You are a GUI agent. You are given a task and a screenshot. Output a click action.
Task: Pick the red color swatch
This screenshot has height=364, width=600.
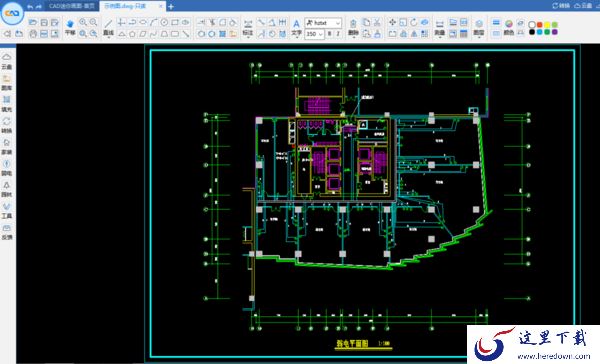click(540, 24)
